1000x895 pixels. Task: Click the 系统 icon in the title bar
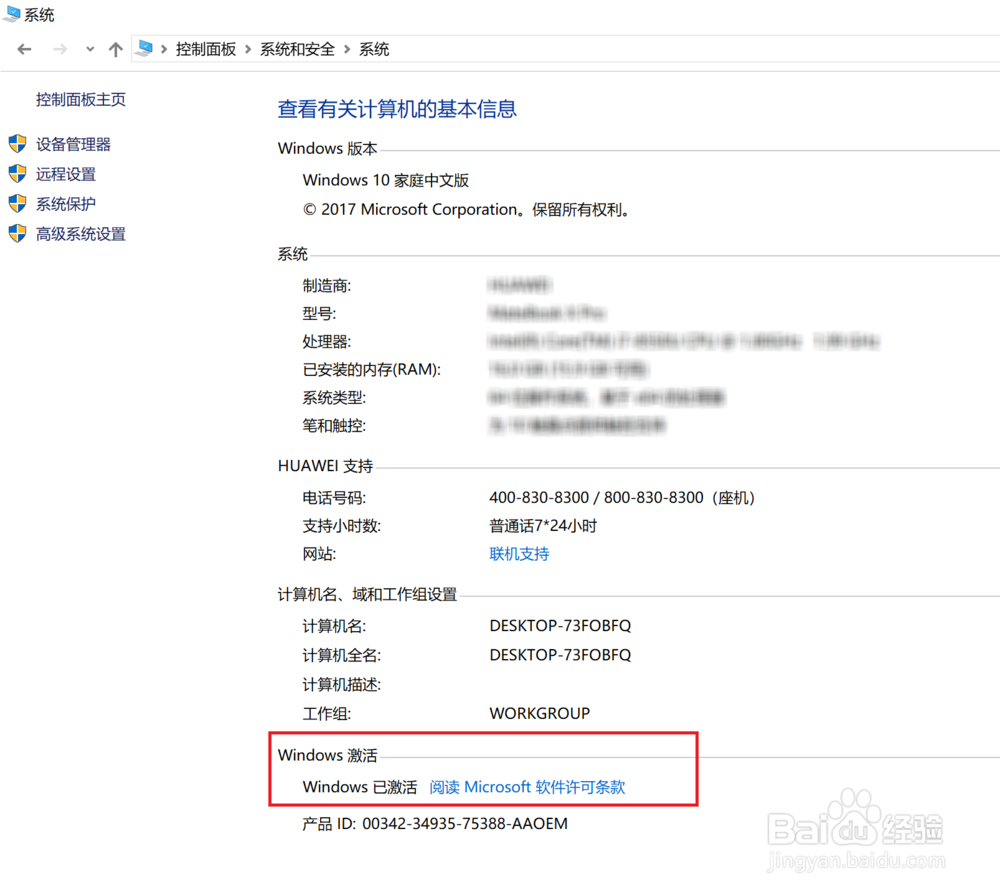[12, 13]
